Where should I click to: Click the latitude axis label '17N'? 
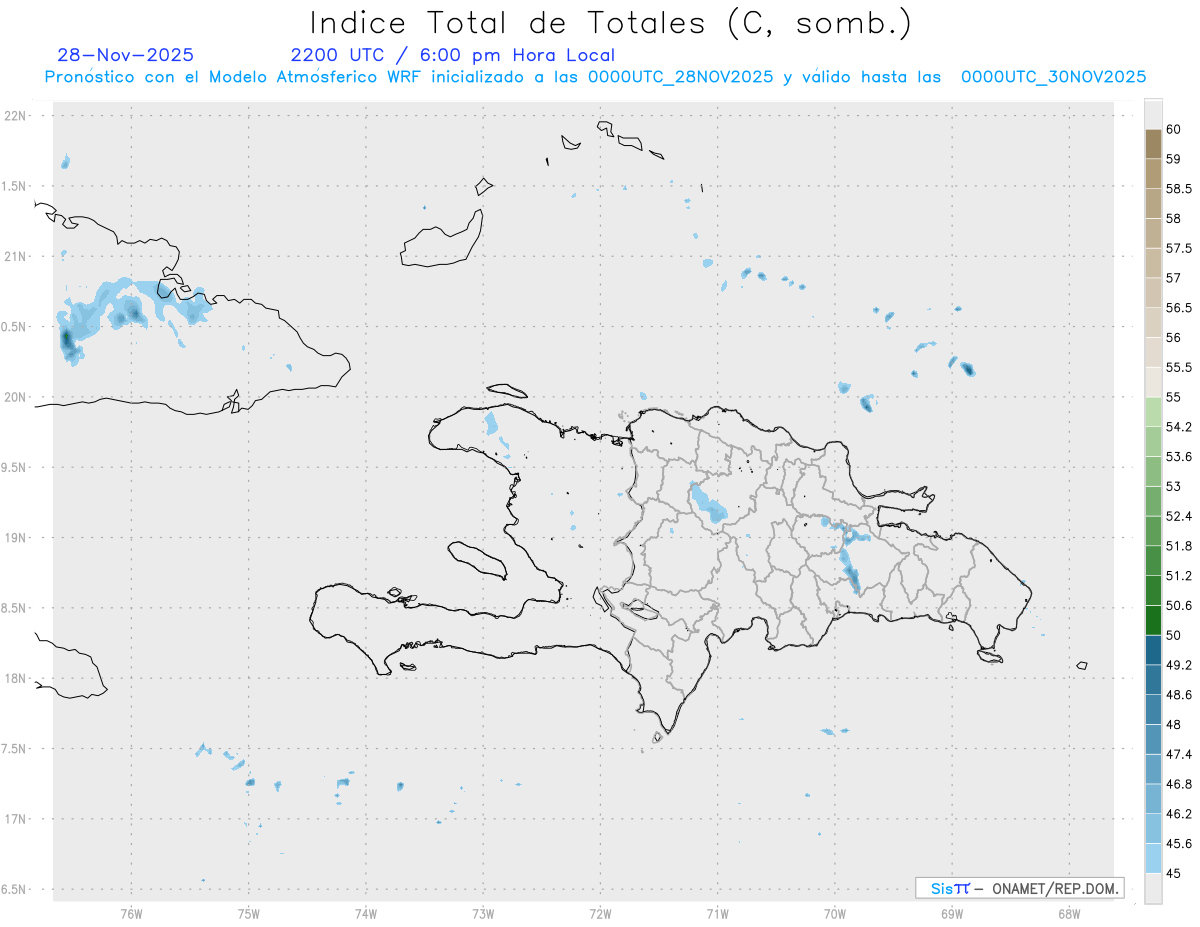(15, 819)
